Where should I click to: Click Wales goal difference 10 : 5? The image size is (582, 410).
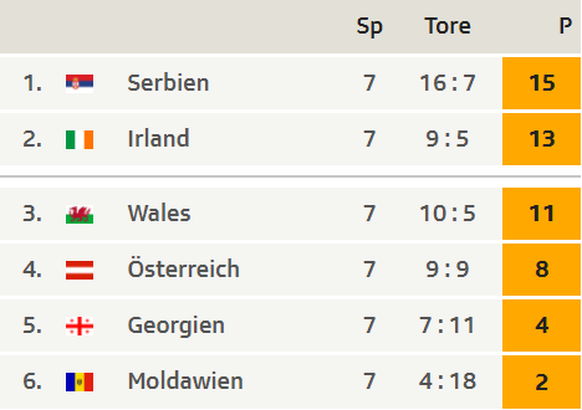point(448,214)
